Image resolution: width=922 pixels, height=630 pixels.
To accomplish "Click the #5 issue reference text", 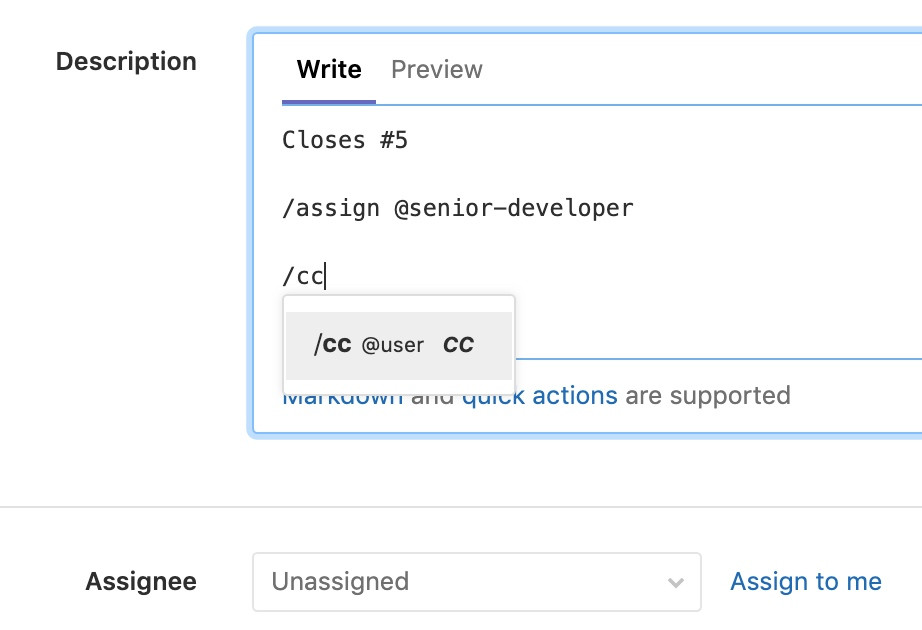I will click(394, 141).
